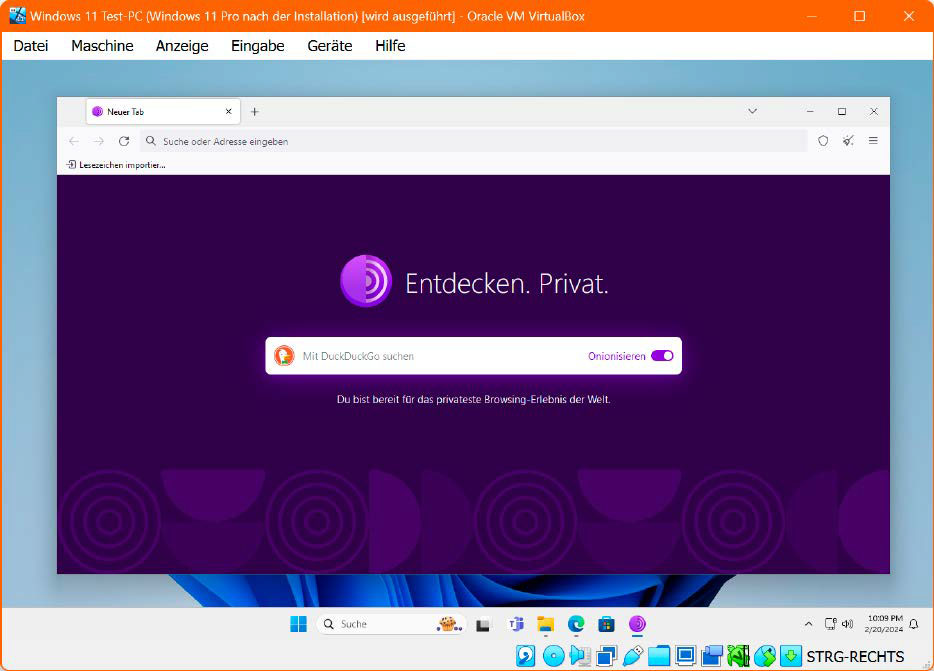
Task: Click the VirtualBox optical disc status icon
Action: [553, 656]
